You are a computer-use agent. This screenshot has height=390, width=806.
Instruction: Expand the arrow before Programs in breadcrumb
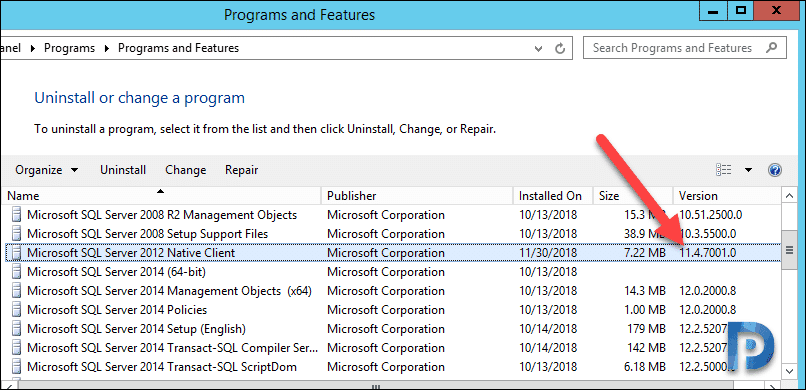(x=33, y=48)
